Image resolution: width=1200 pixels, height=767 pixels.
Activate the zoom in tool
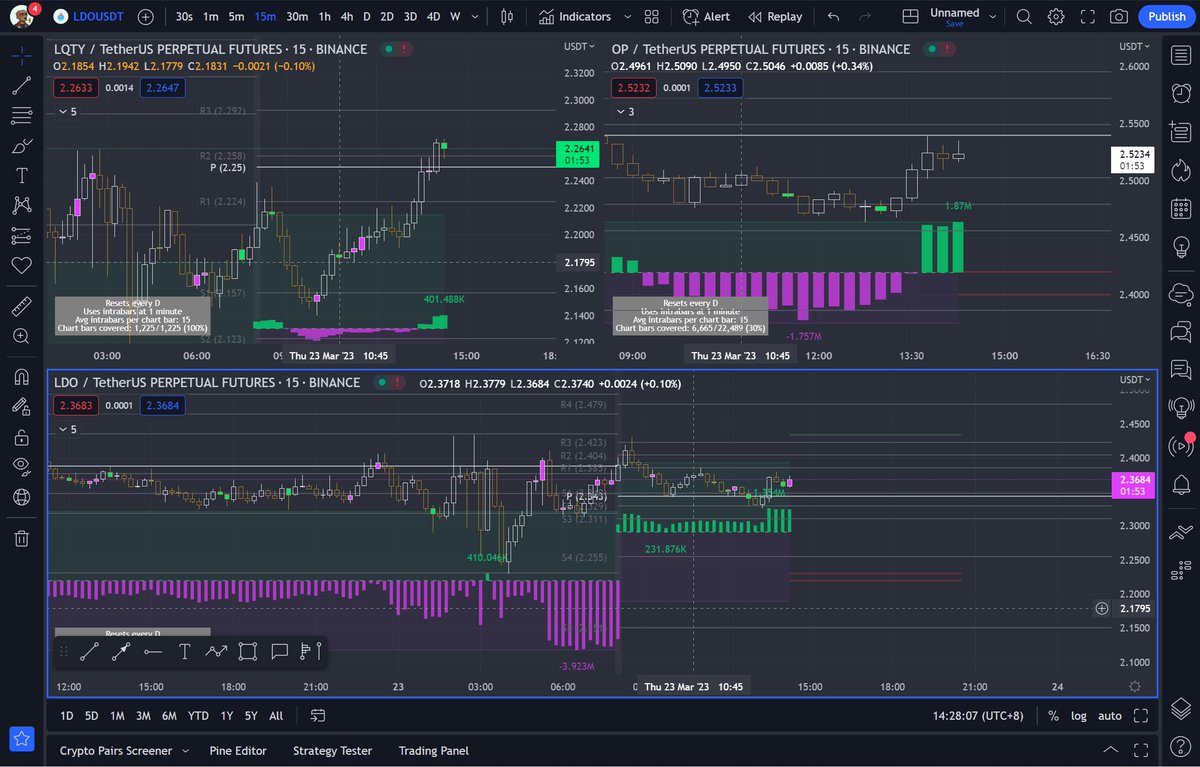coord(21,336)
